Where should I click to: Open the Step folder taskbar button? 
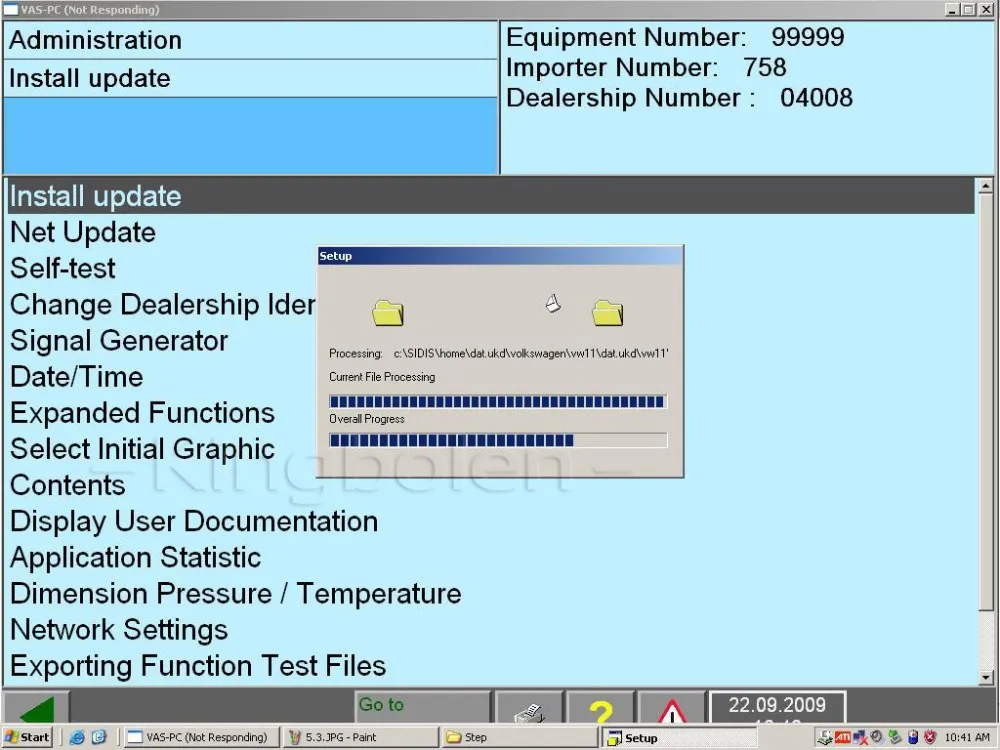(x=520, y=737)
